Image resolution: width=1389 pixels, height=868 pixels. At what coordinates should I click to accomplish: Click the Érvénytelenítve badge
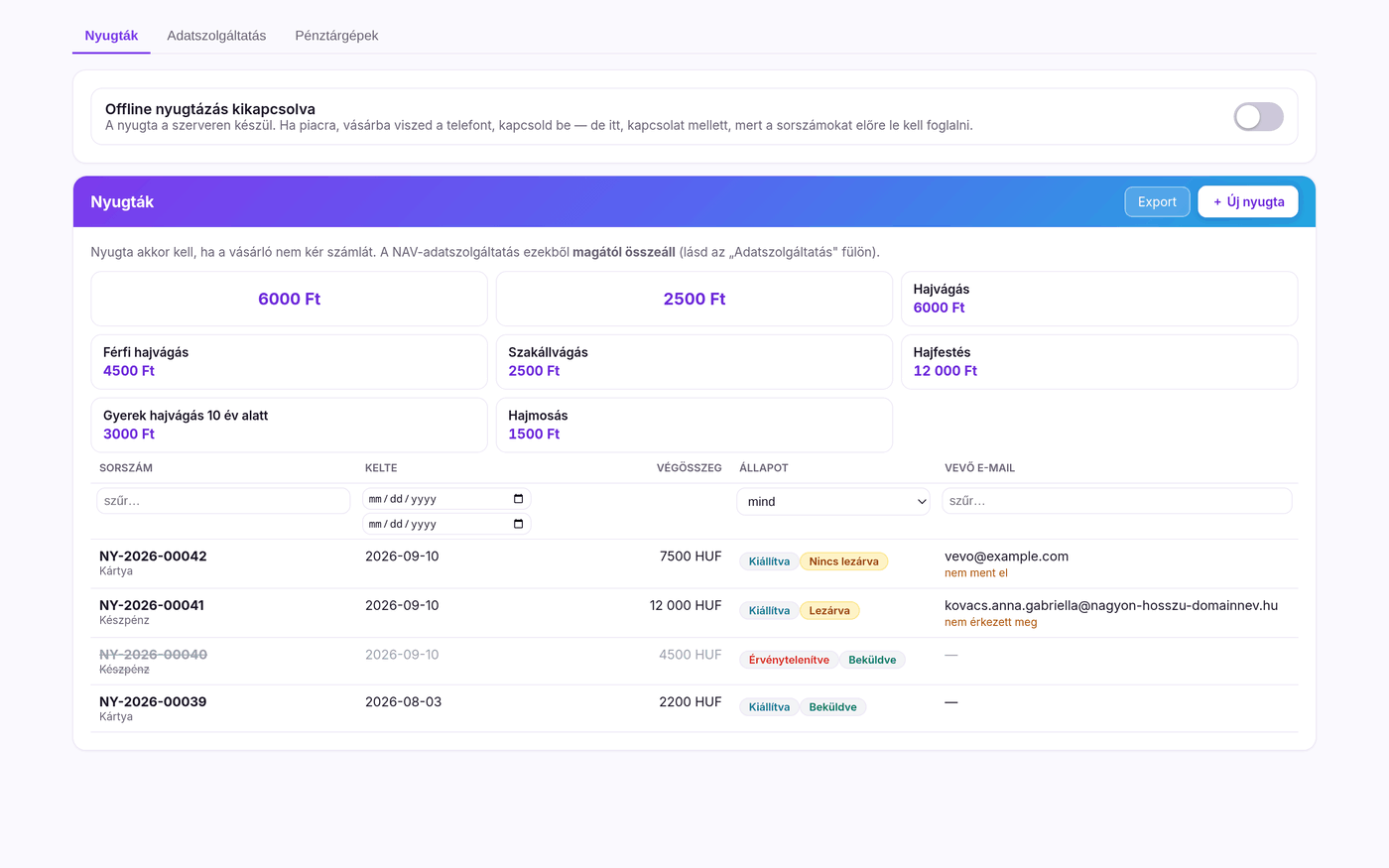pos(789,660)
